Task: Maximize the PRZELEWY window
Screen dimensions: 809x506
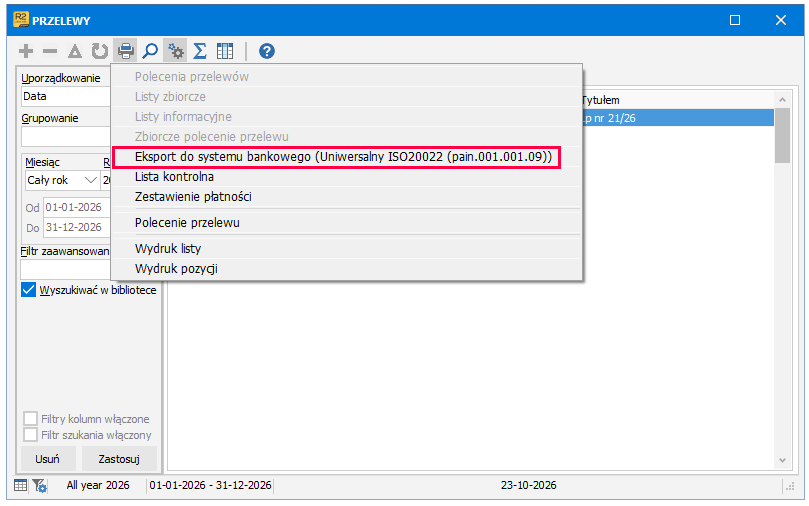Action: tap(735, 20)
